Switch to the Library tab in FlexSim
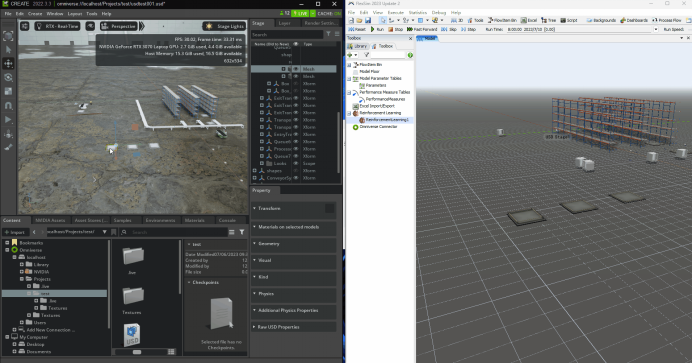This screenshot has height=363, width=693. (x=358, y=46)
